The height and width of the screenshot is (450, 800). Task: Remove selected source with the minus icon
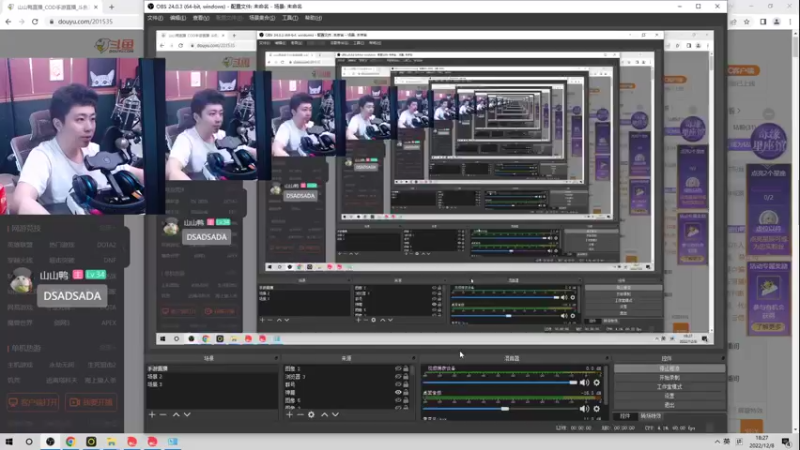click(x=300, y=415)
